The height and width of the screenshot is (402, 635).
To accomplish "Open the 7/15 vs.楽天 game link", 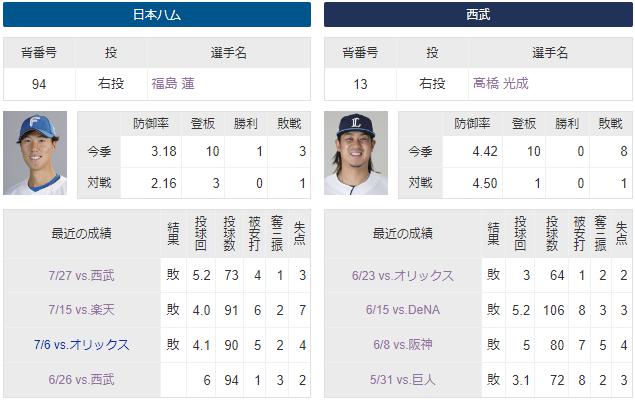I will coord(81,310).
